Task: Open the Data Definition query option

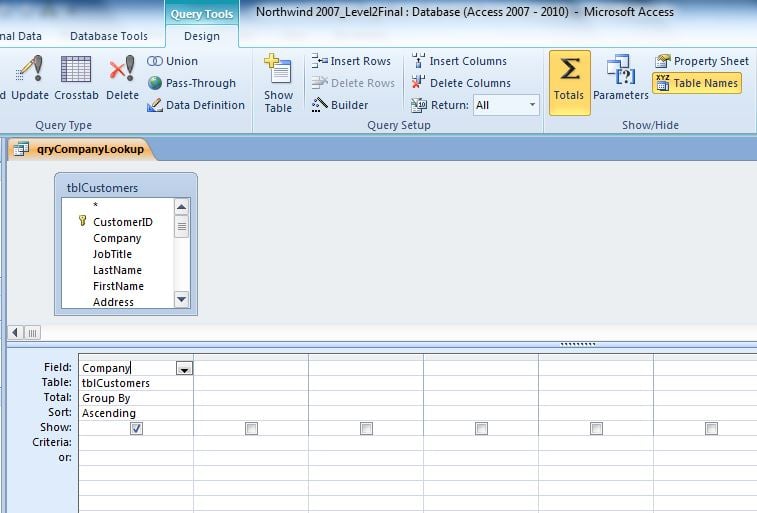Action: coord(196,105)
